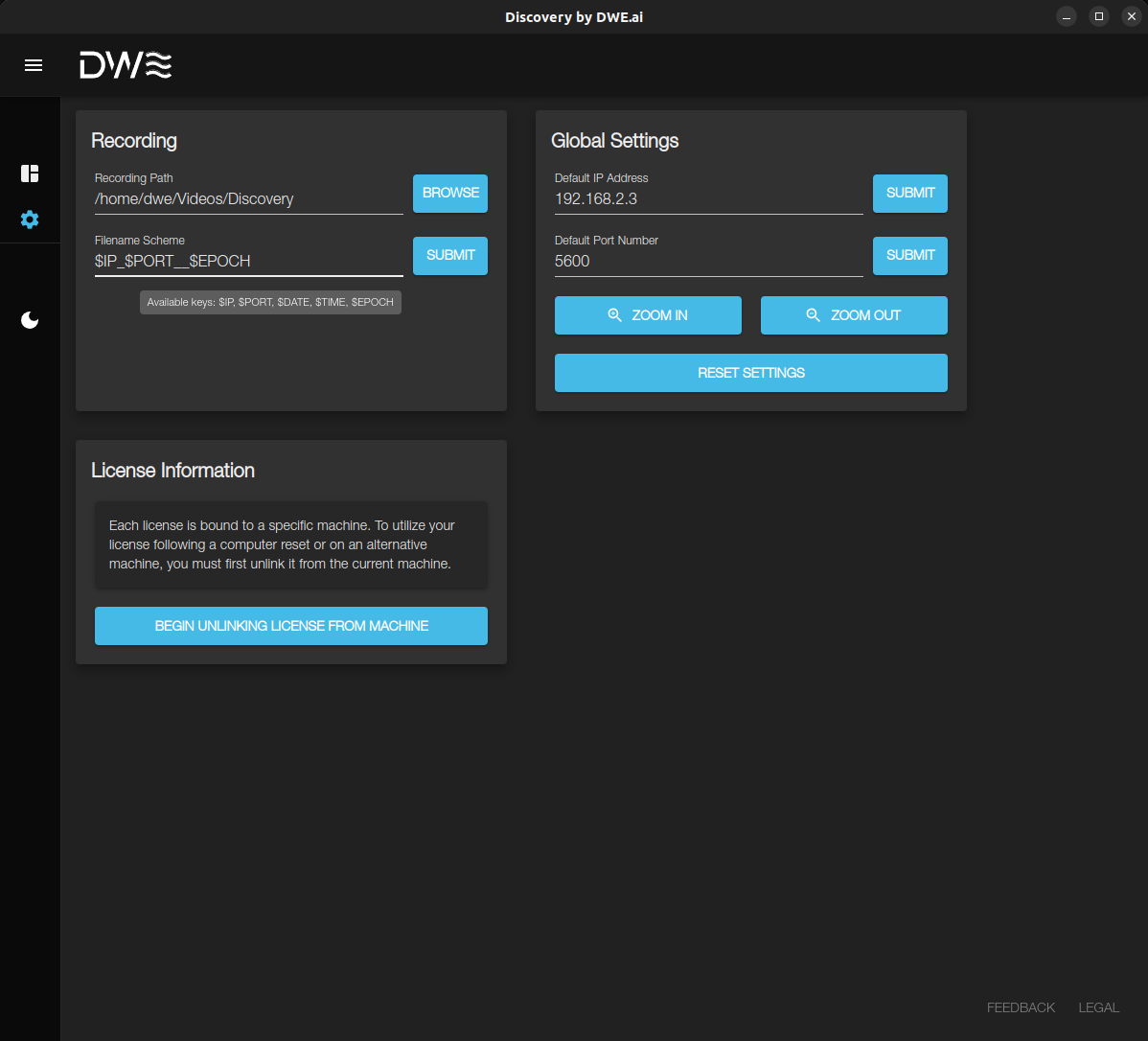The height and width of the screenshot is (1041, 1148).
Task: Click the magnifier icon on Zoom Out
Action: [x=814, y=315]
